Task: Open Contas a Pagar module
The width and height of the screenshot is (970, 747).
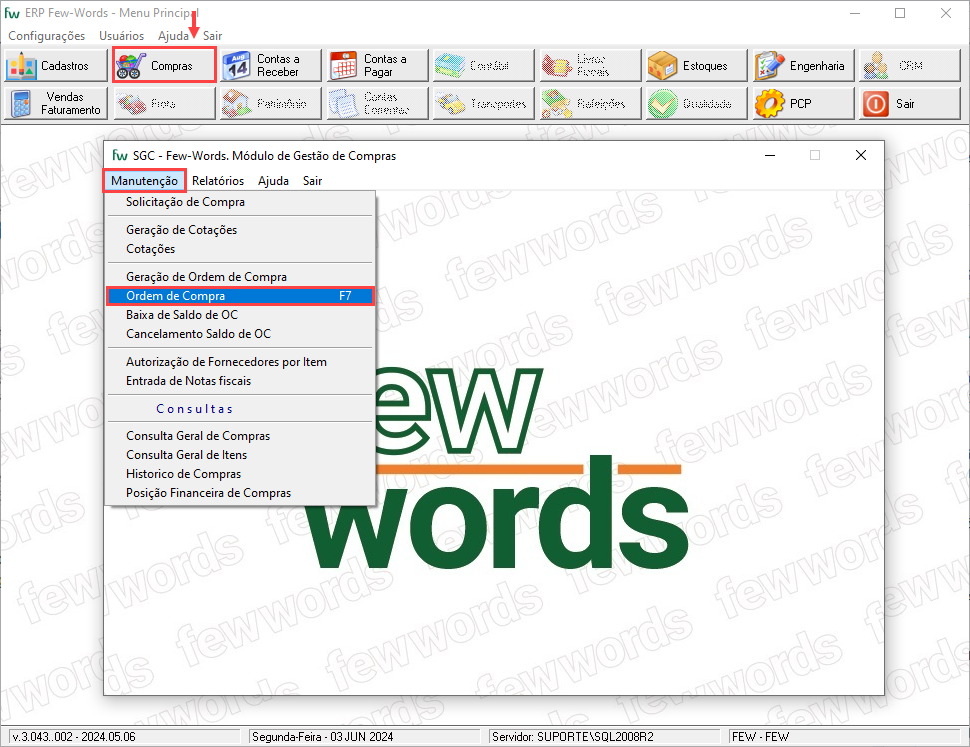Action: pyautogui.click(x=377, y=66)
